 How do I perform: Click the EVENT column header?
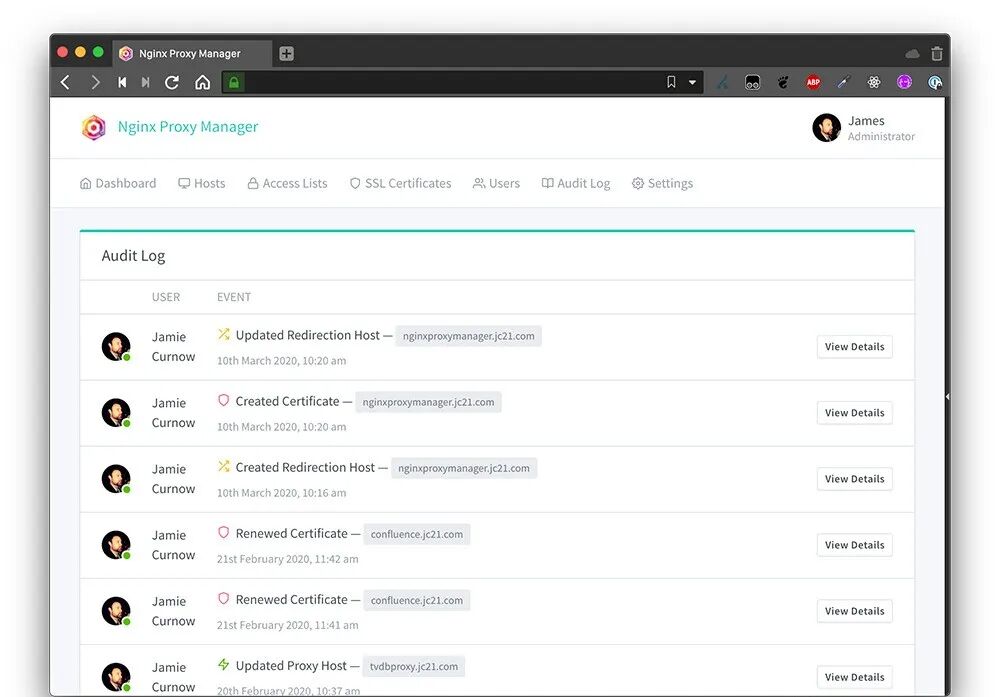(233, 297)
